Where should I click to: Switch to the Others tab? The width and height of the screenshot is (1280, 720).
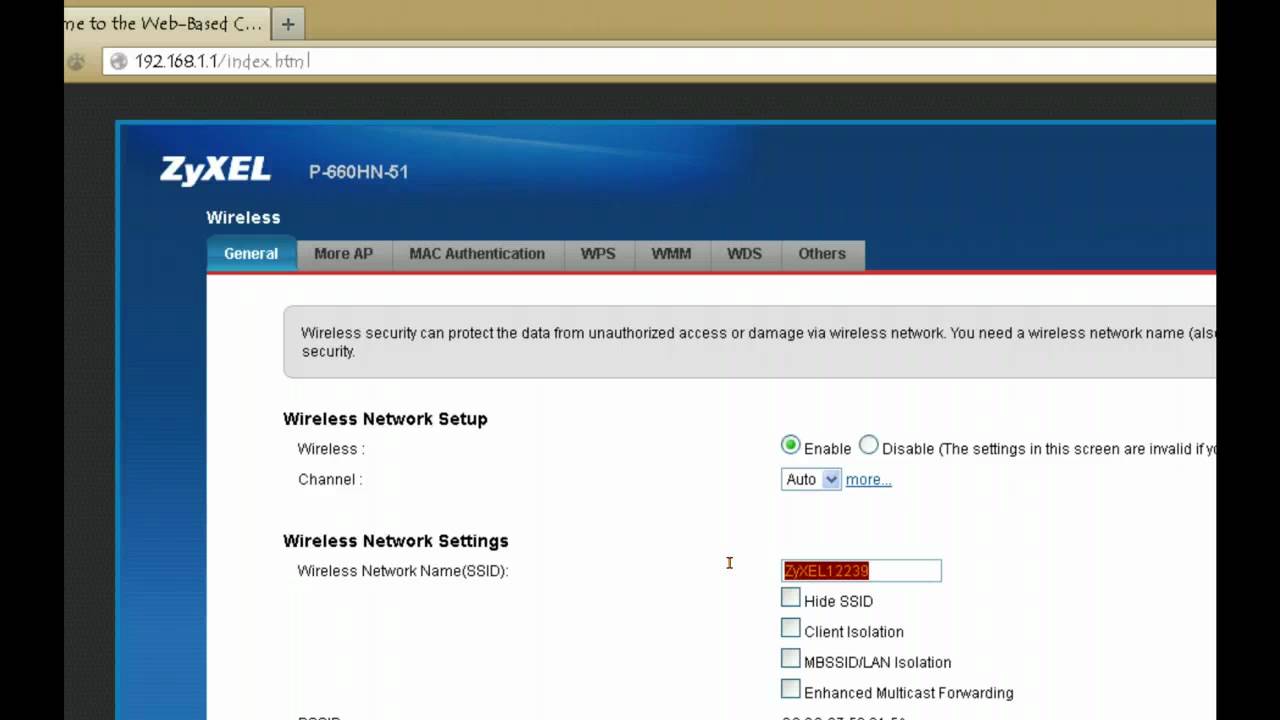click(x=822, y=254)
